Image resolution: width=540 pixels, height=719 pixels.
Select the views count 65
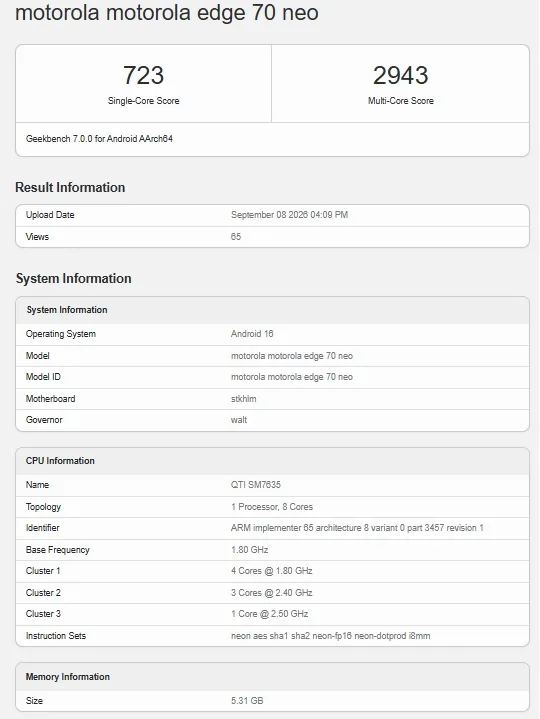pyautogui.click(x=236, y=237)
